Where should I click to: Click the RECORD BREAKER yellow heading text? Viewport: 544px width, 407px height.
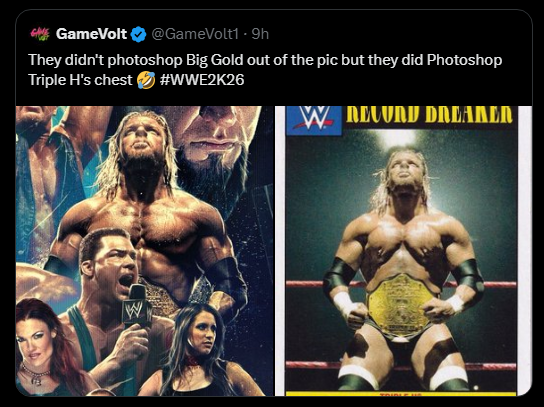coord(430,115)
